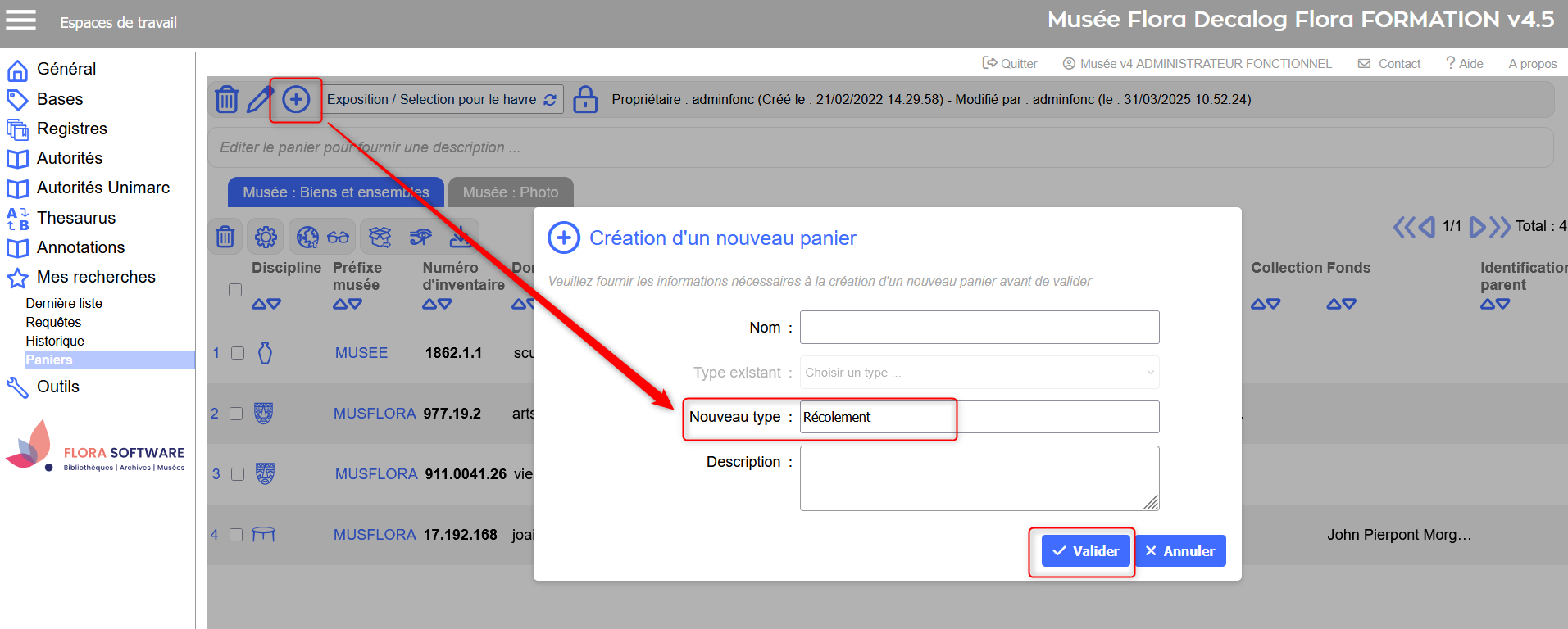Screen dimensions: 1568x629
Task: Open the Type existant dropdown
Action: point(979,373)
